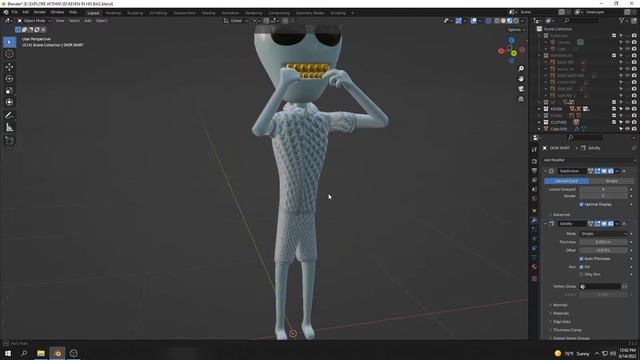Select the Select Box tool in viewport toolbar
Viewport: 640px width, 360px height.
coord(9,42)
